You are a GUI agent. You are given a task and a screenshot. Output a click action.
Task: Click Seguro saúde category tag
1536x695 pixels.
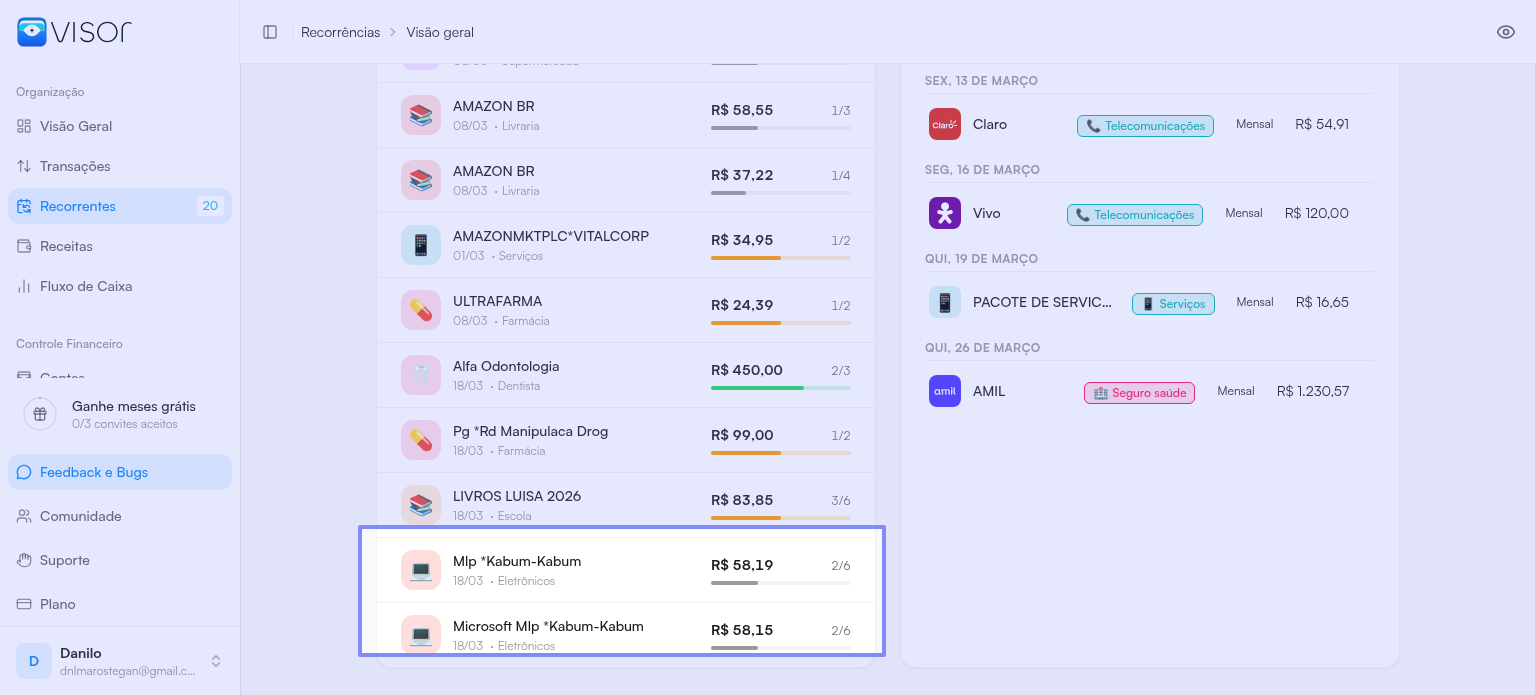[x=1139, y=393]
